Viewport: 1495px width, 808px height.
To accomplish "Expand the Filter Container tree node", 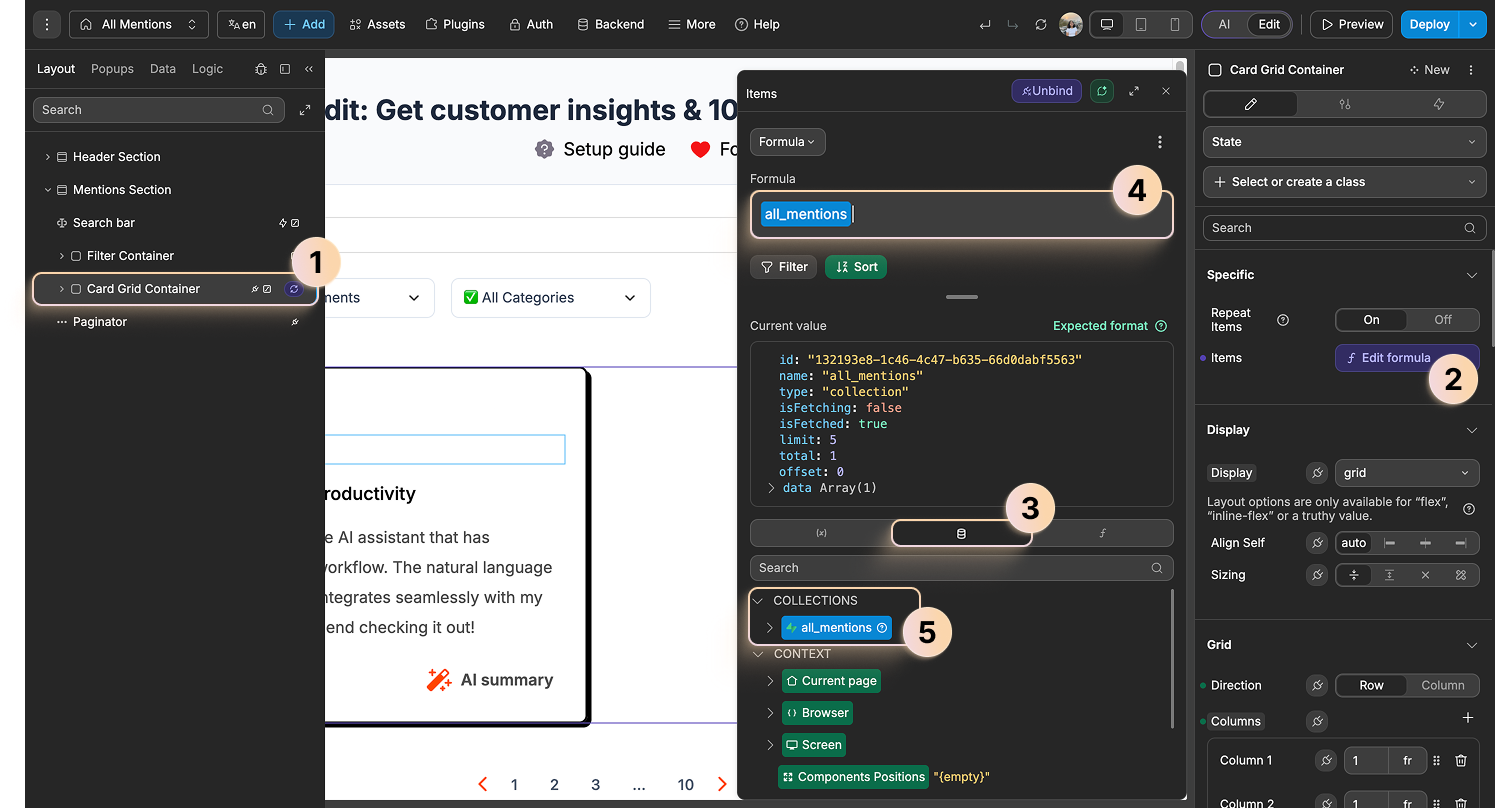I will coord(61,256).
